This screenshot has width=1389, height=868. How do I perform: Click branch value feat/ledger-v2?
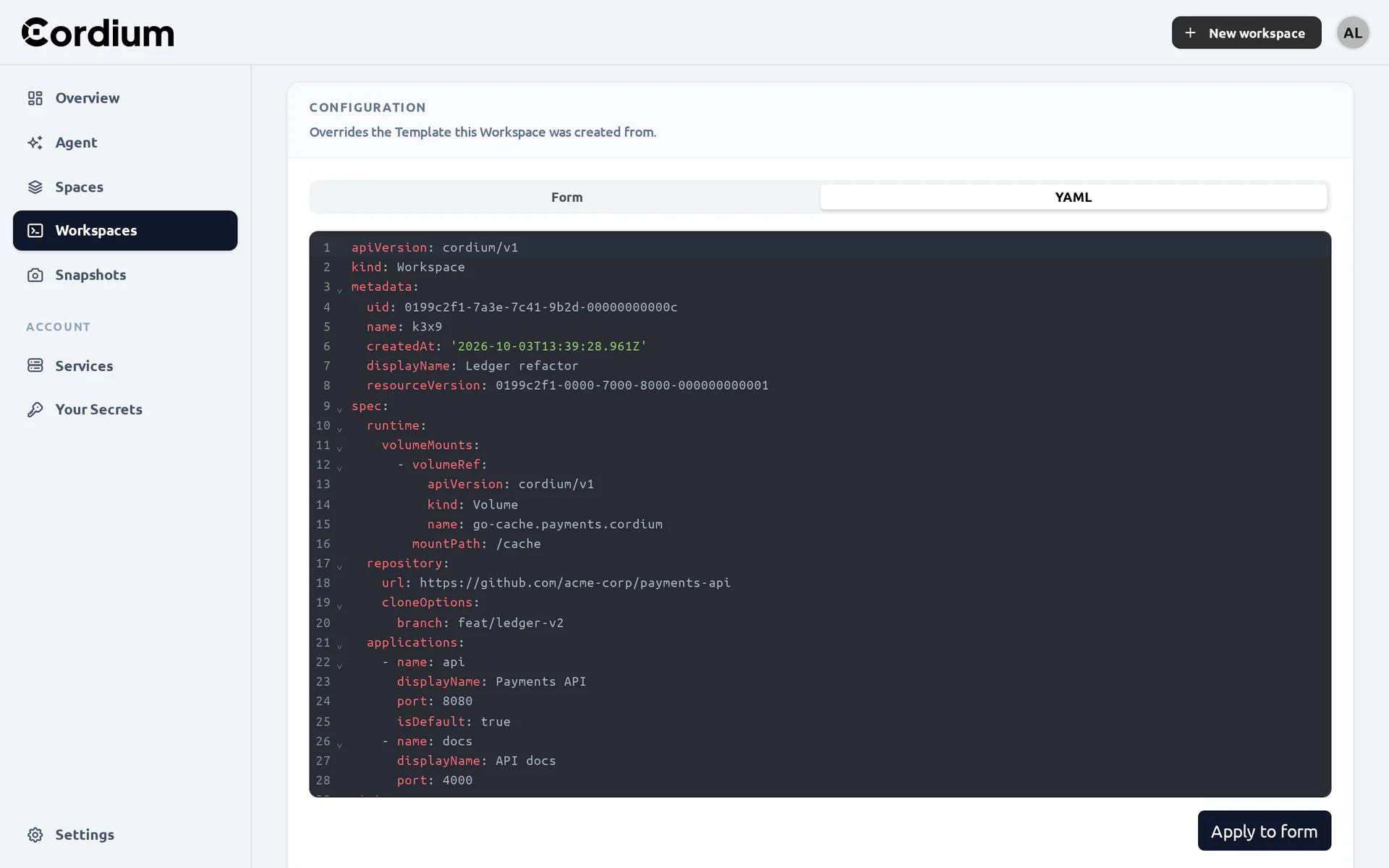coord(511,622)
